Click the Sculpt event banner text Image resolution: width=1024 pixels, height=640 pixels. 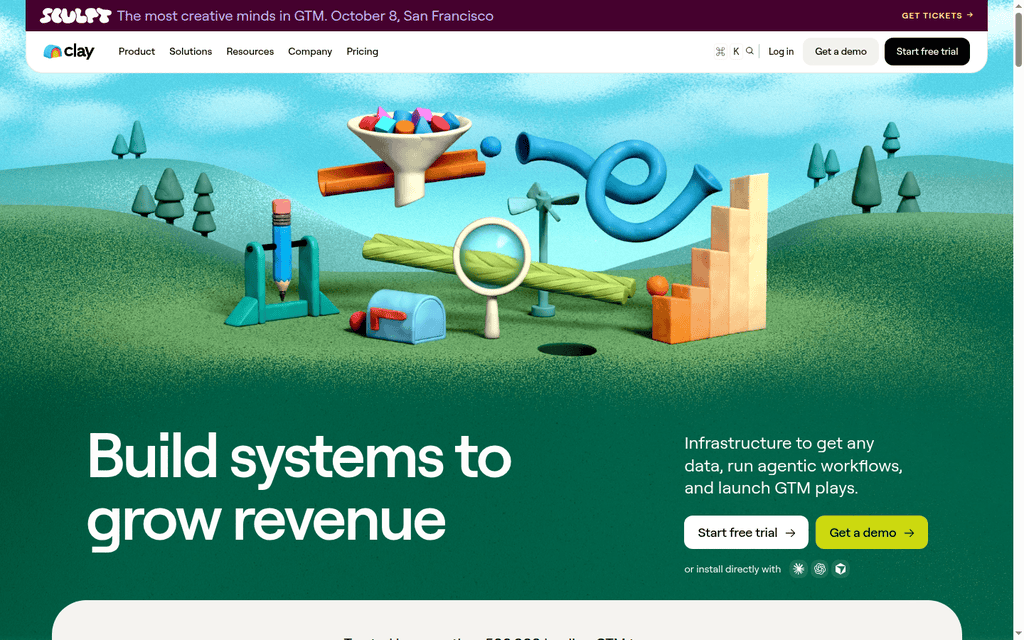tap(305, 16)
